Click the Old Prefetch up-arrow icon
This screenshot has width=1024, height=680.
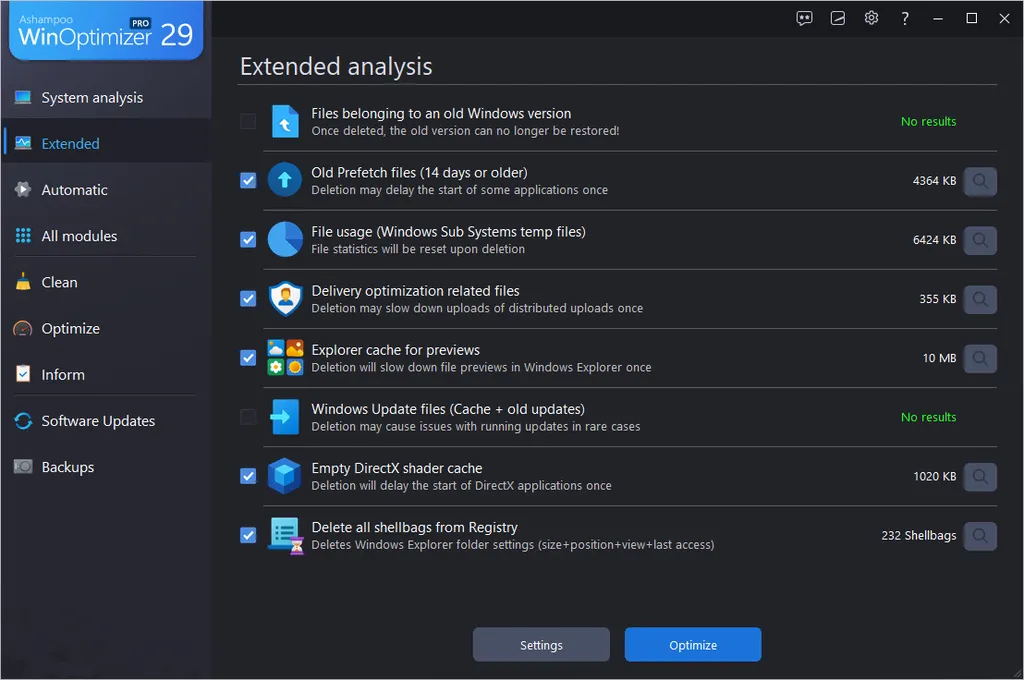285,180
